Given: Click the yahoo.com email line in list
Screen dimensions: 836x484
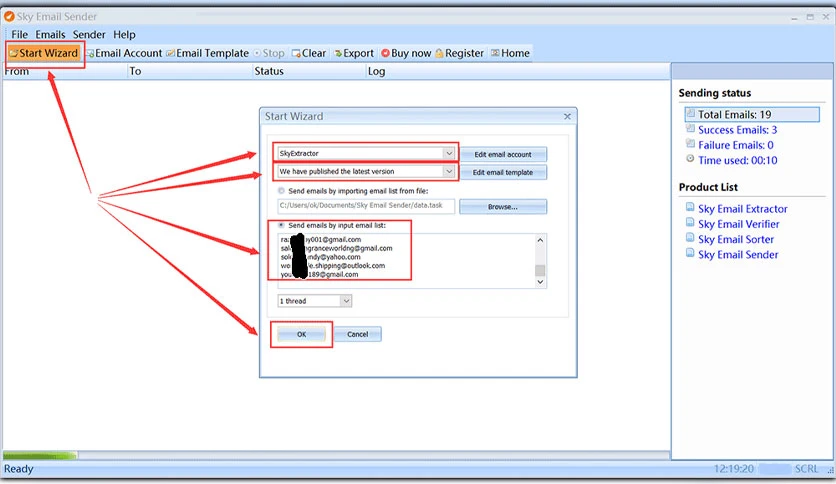Looking at the screenshot, I should (320, 257).
